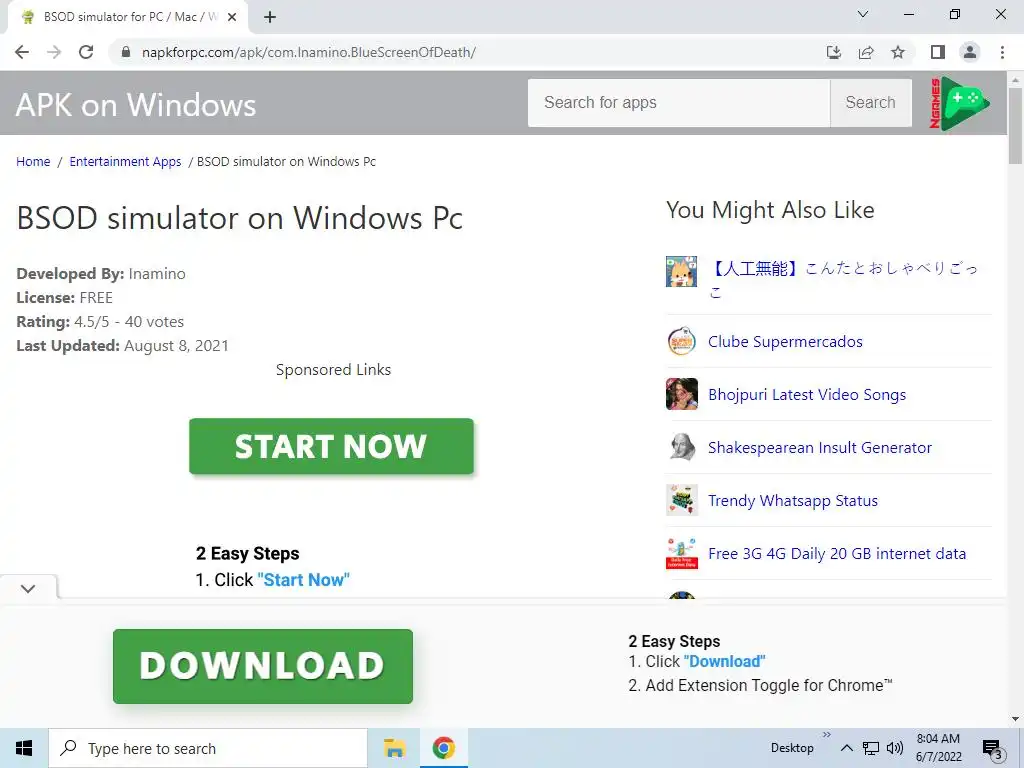1024x768 pixels.
Task: Click the "You Might Also Like" heading
Action: click(770, 210)
